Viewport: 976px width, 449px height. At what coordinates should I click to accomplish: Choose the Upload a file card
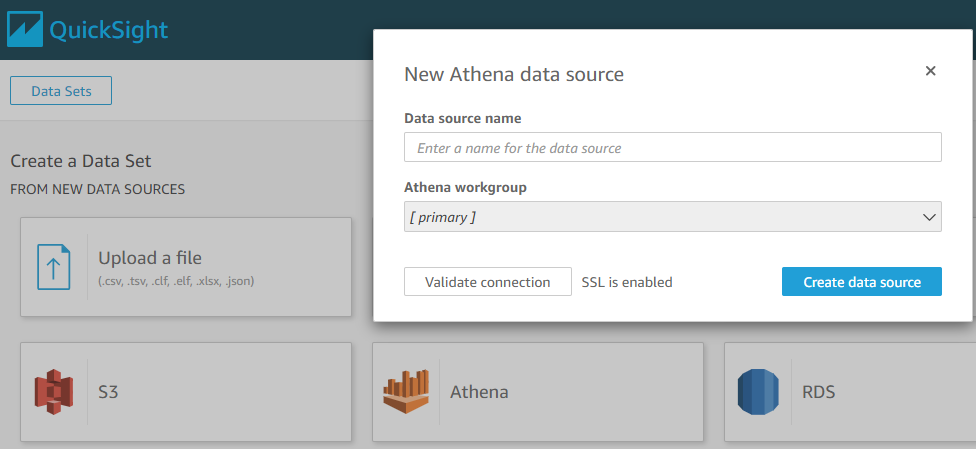[186, 267]
